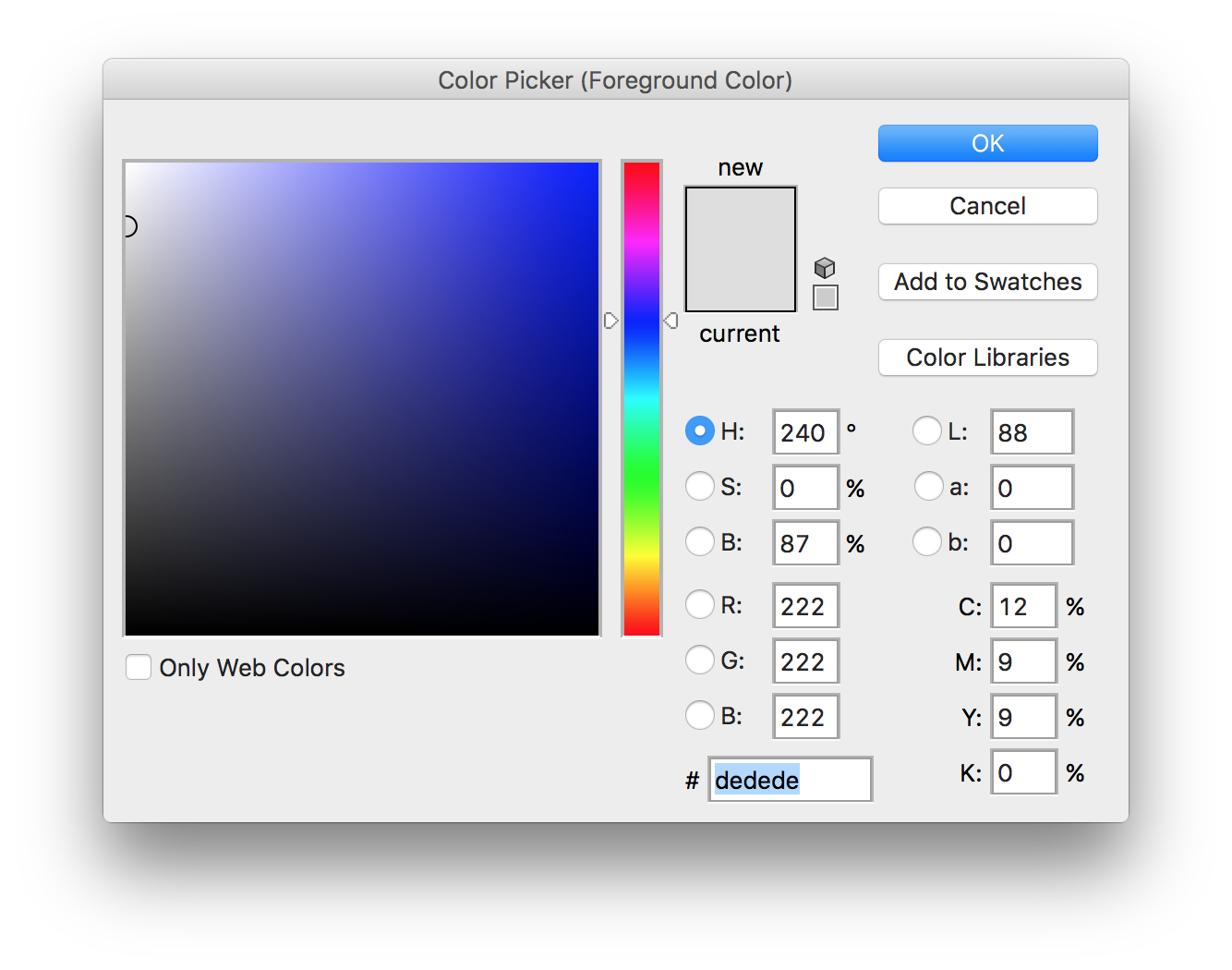Select the H hue radio button
The width and height of the screenshot is (1232, 970).
coord(700,430)
